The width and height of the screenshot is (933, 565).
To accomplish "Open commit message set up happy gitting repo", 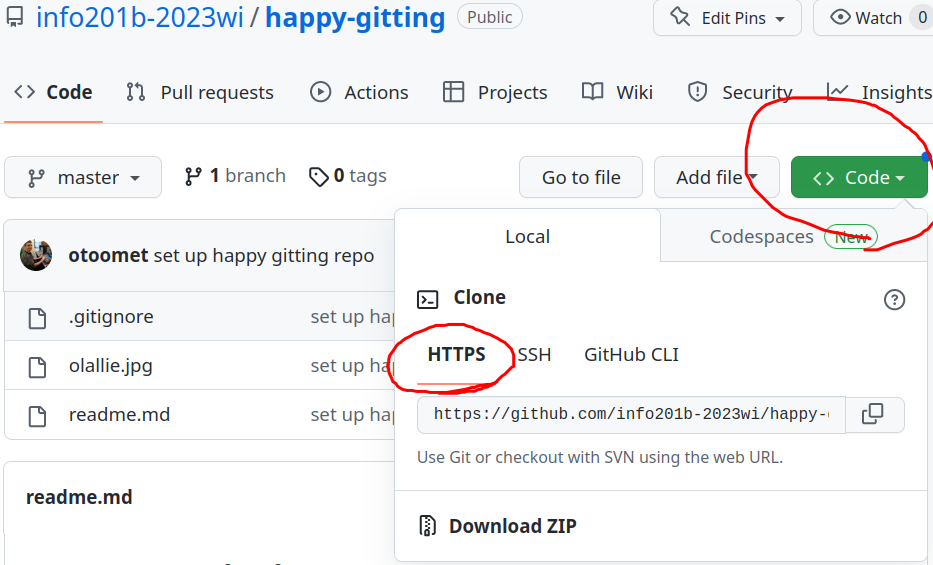I will (264, 255).
